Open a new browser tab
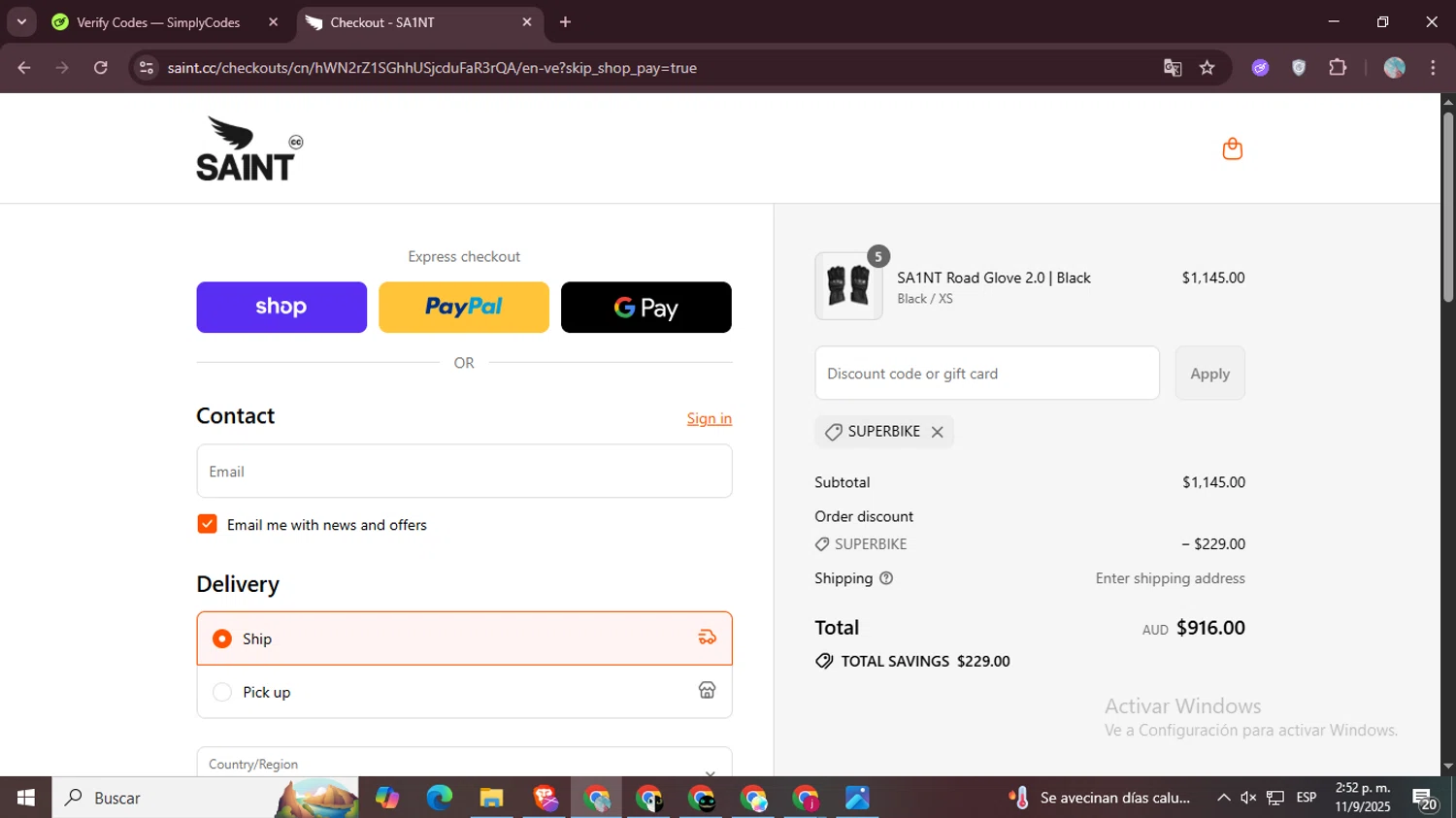Screen dimensions: 1456x818 [x=566, y=22]
